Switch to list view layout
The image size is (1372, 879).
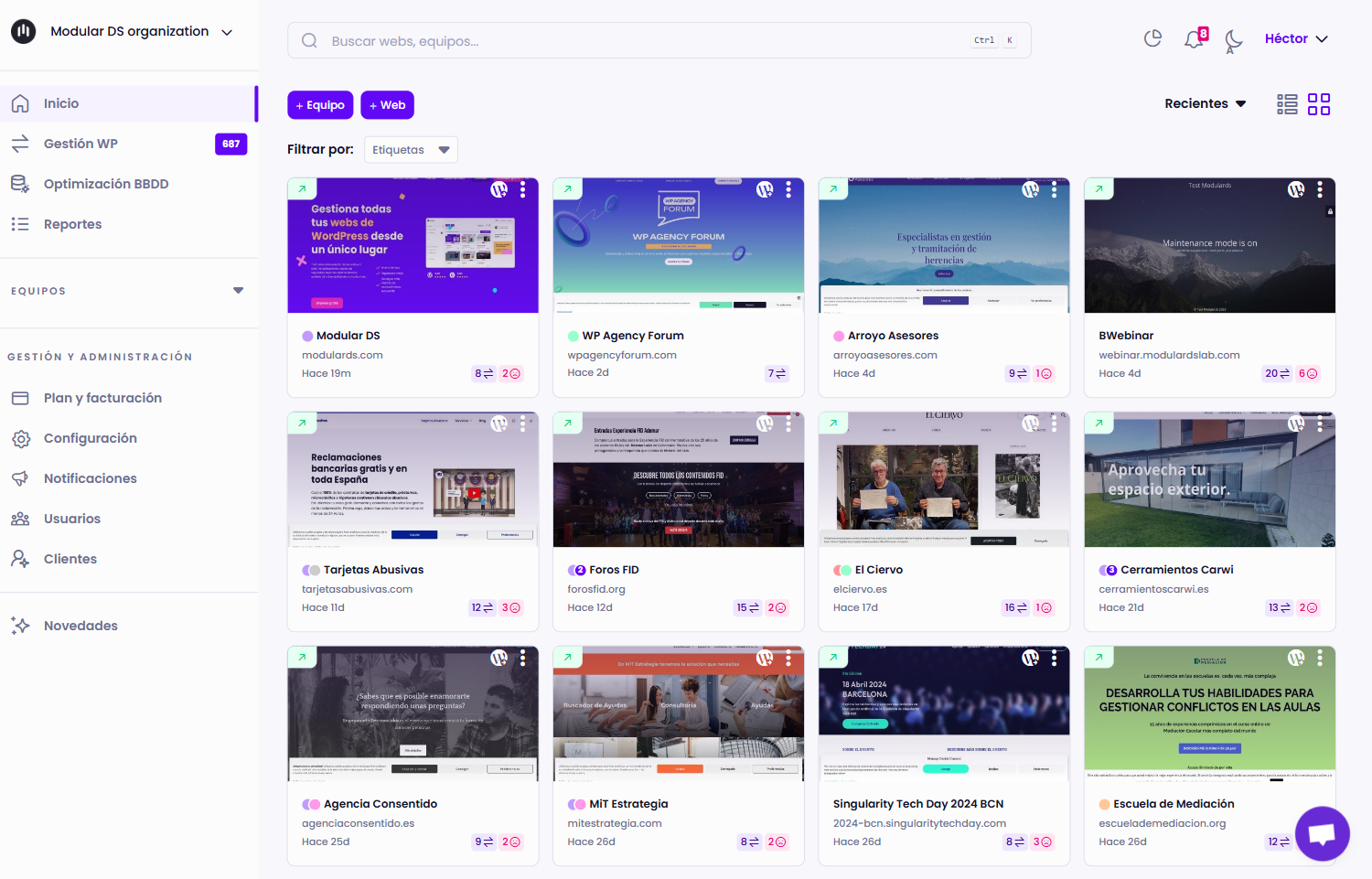1287,104
